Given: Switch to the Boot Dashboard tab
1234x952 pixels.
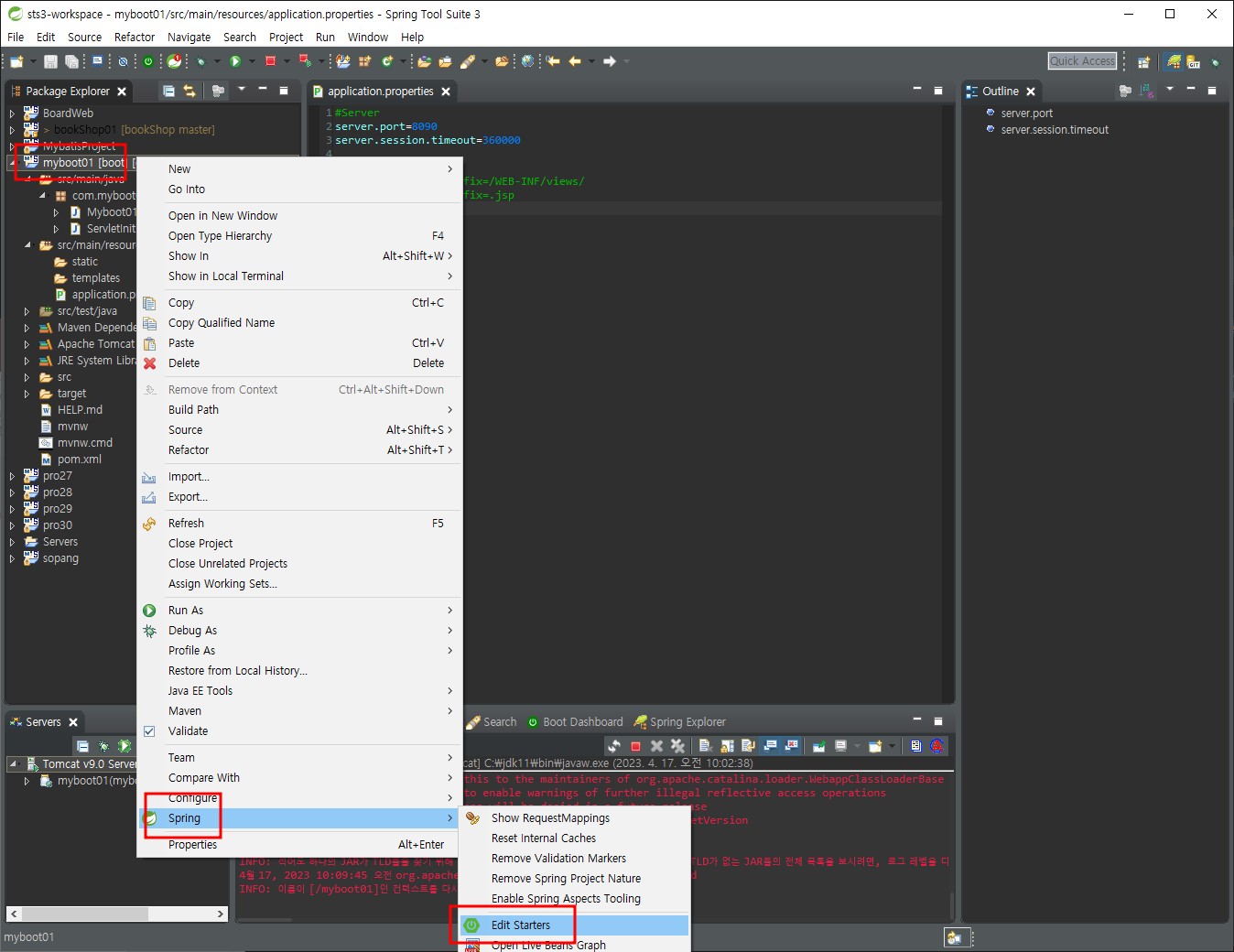Looking at the screenshot, I should [574, 722].
